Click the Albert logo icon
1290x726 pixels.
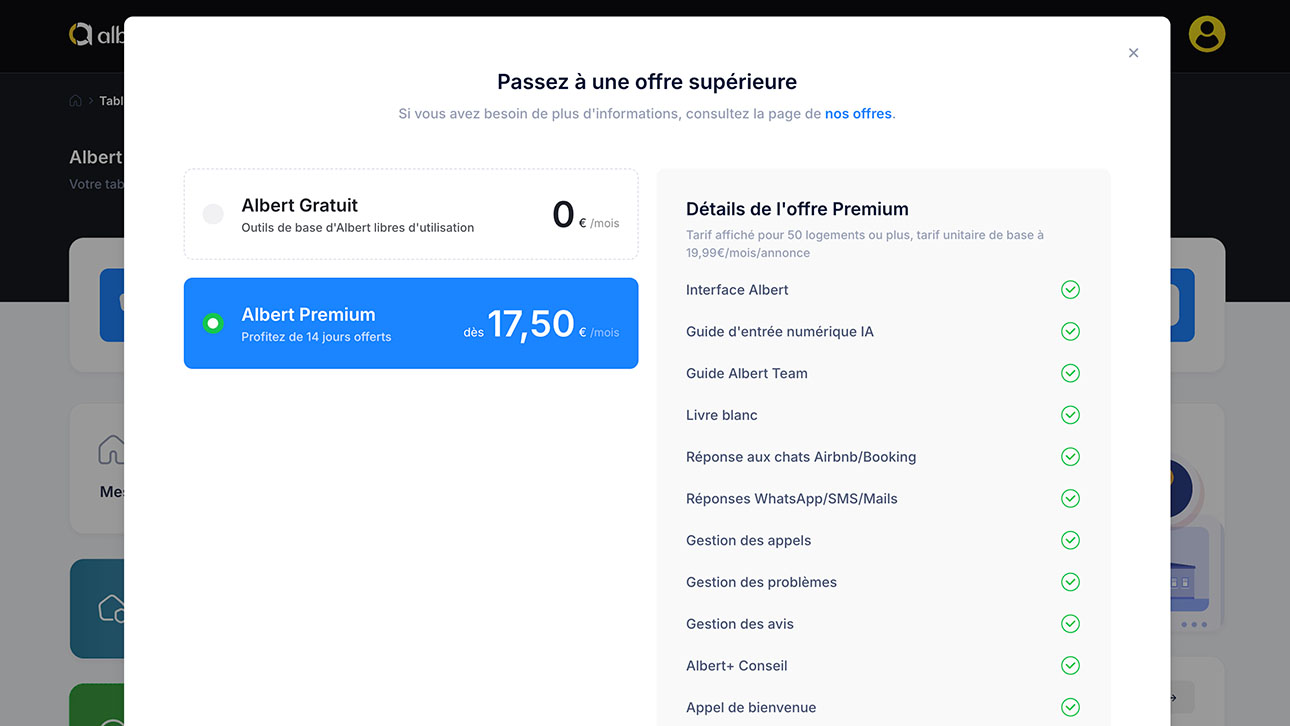[81, 34]
